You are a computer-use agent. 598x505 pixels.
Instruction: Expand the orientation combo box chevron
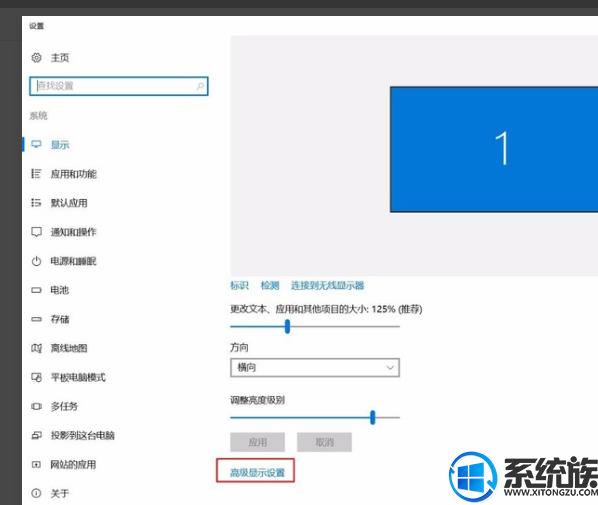390,368
